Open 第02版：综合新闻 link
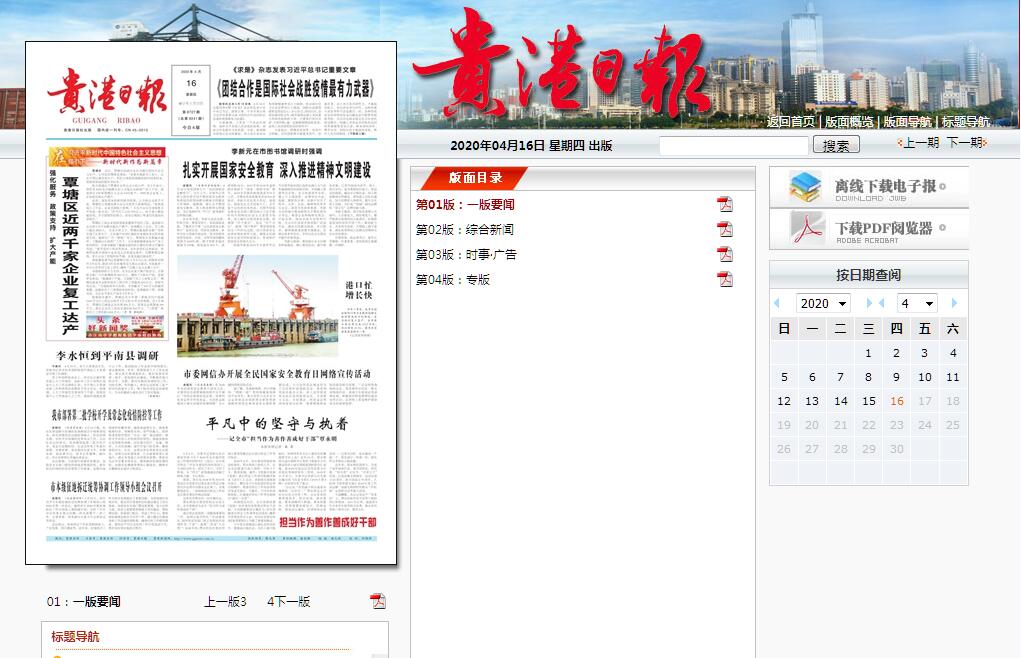1021x658 pixels. point(465,229)
